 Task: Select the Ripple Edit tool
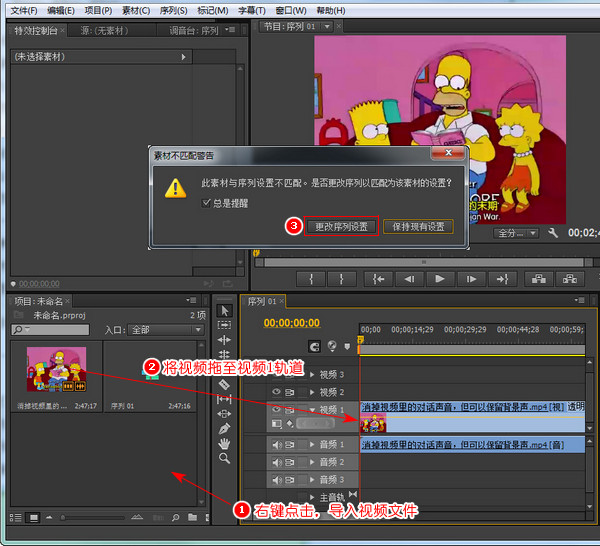point(224,339)
